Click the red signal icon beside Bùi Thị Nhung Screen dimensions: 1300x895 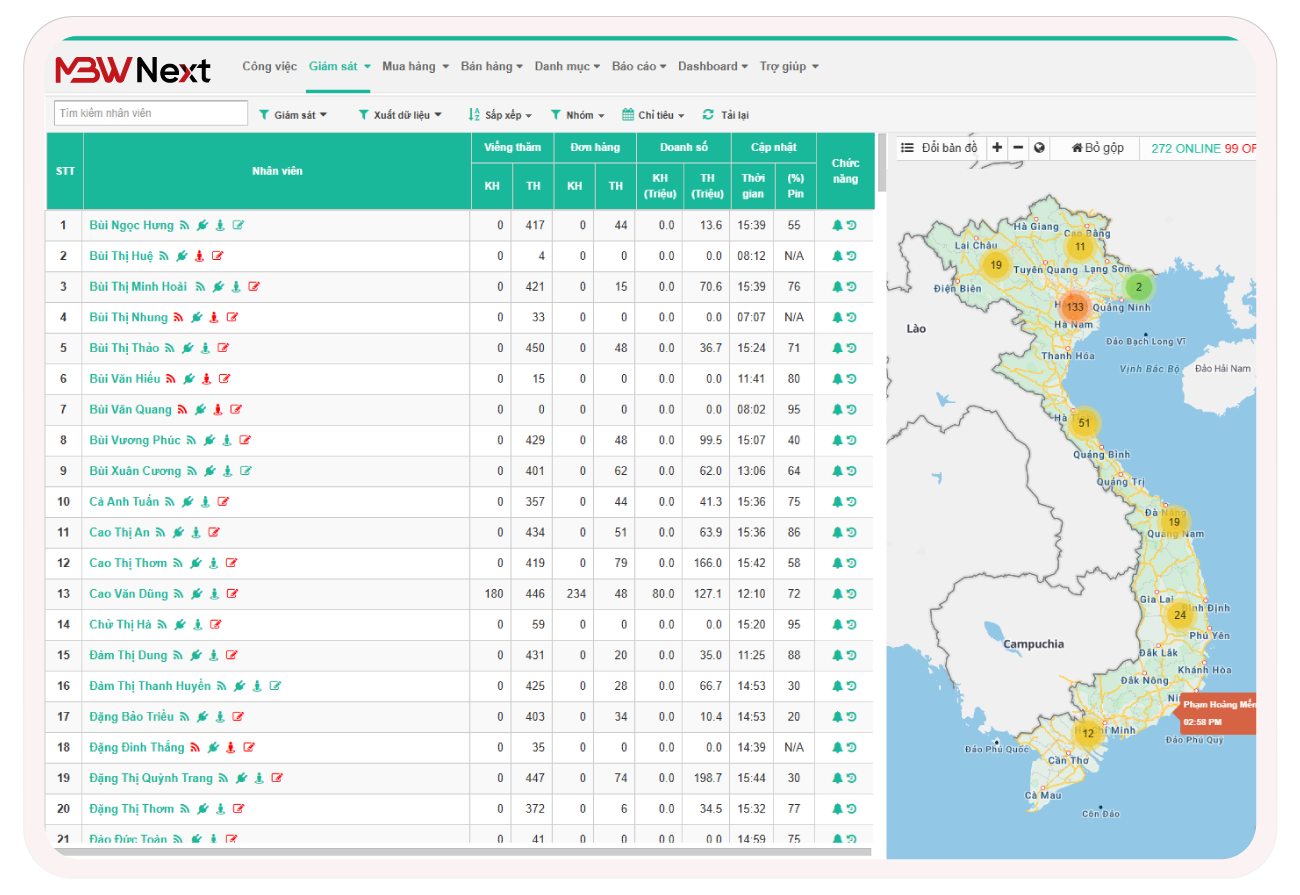tap(178, 318)
